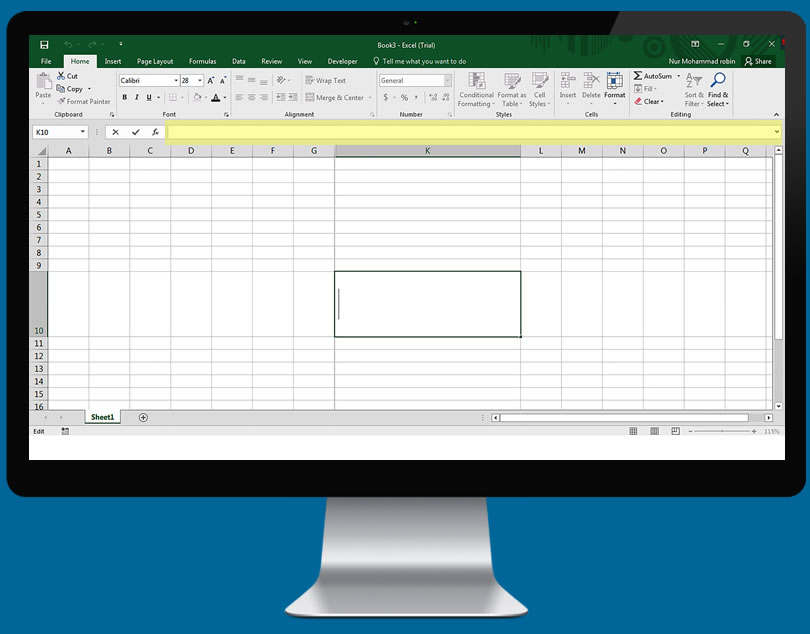Click the yellow formula bar input field
Viewport: 810px width, 634px height.
[x=470, y=132]
